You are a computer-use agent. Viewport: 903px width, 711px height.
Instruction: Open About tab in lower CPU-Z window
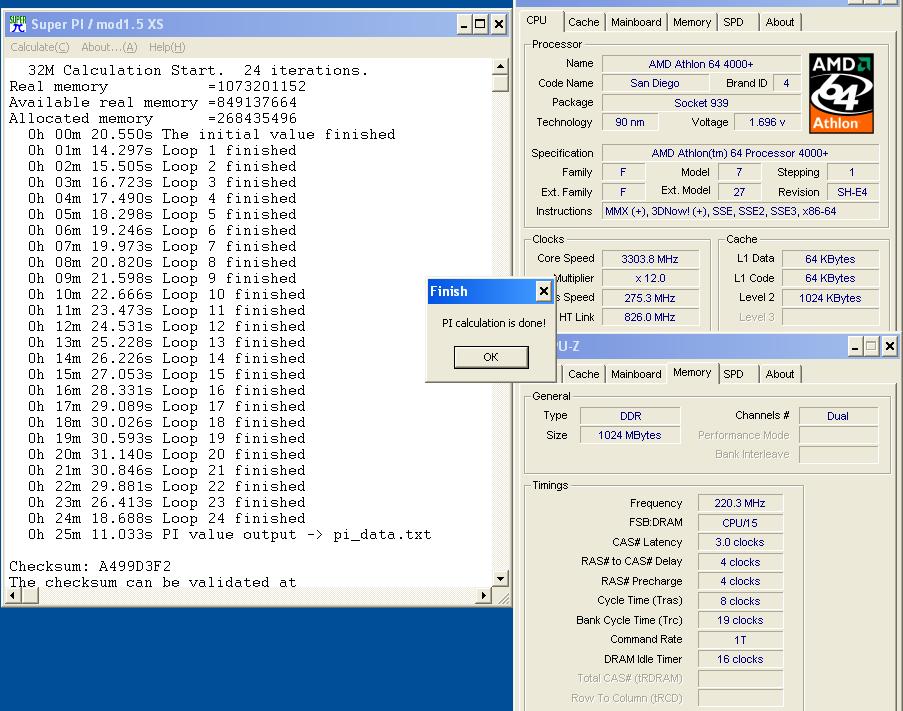click(780, 374)
